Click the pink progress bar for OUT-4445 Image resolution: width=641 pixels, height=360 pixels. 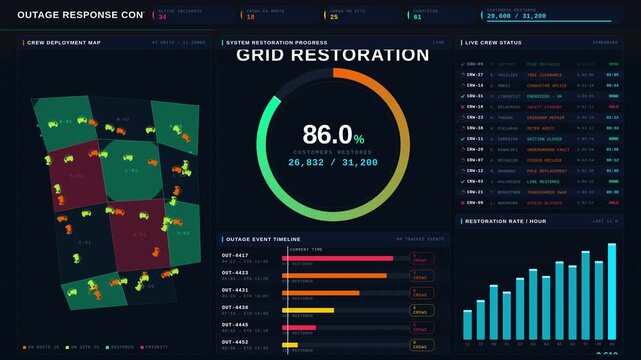point(299,328)
